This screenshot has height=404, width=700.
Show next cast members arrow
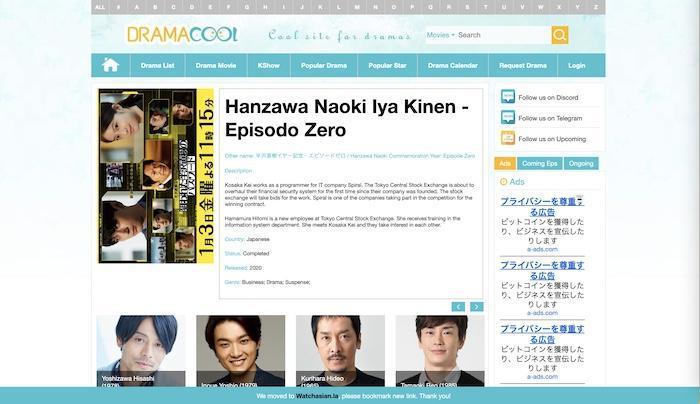[x=476, y=307]
